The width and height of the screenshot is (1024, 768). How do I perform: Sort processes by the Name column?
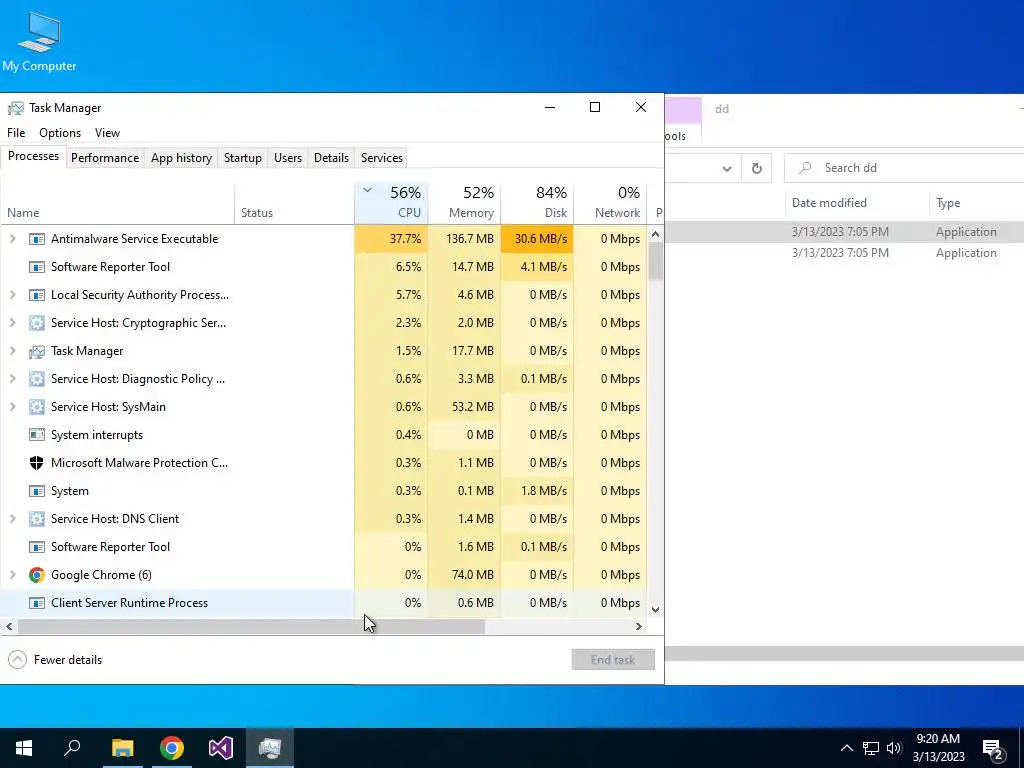click(118, 203)
